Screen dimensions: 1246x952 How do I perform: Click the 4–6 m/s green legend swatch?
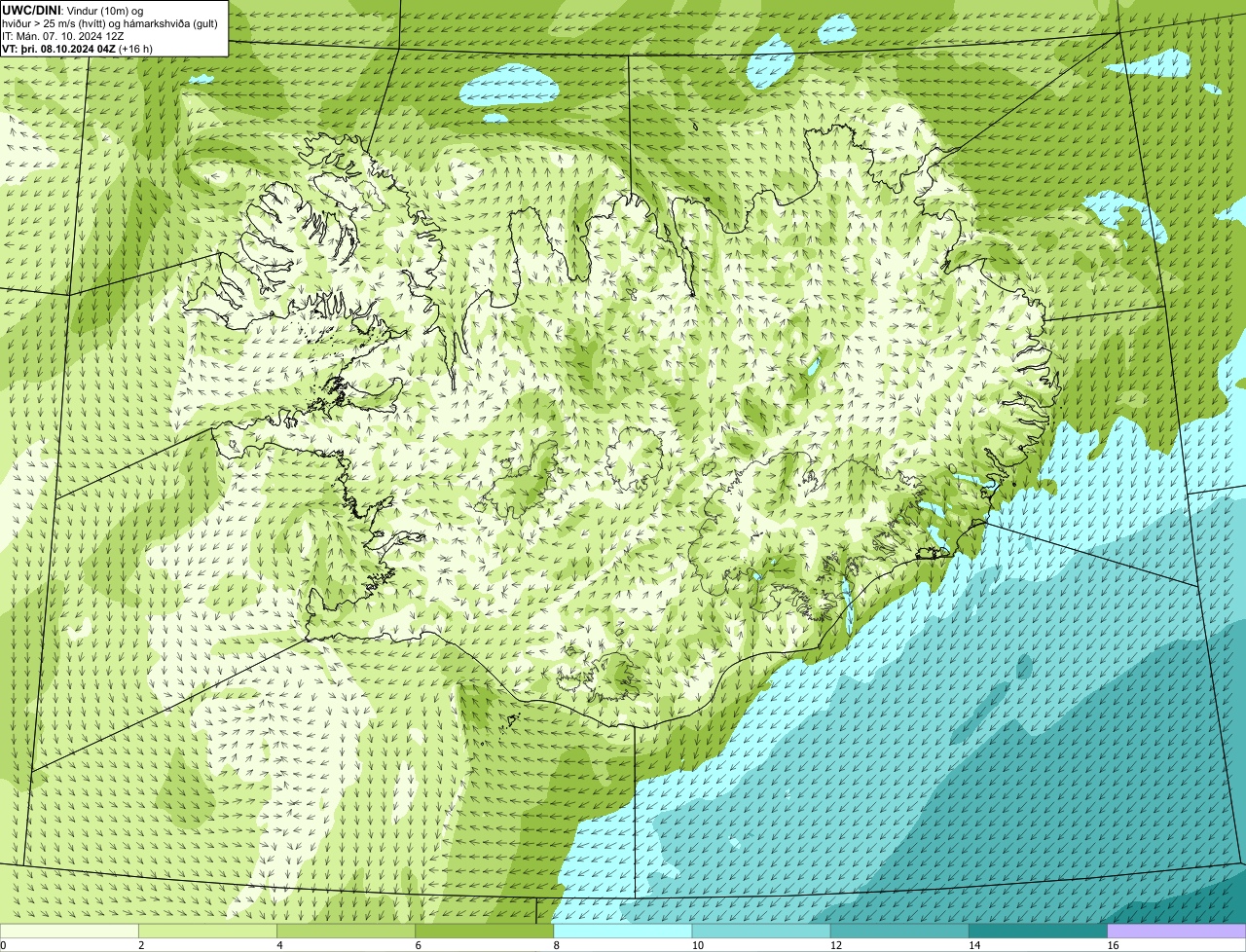coord(346,931)
